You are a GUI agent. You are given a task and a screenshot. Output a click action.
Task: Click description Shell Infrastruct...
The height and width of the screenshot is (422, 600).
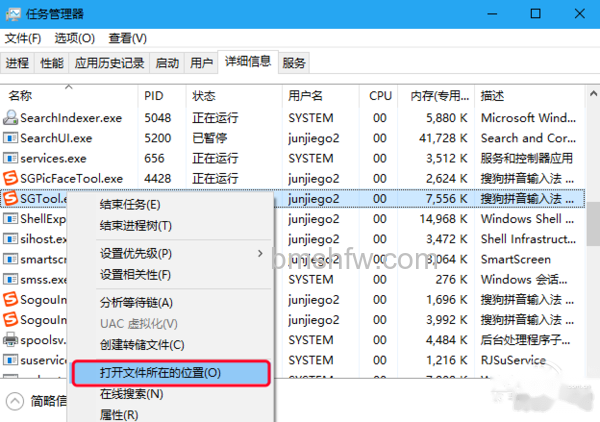(528, 239)
